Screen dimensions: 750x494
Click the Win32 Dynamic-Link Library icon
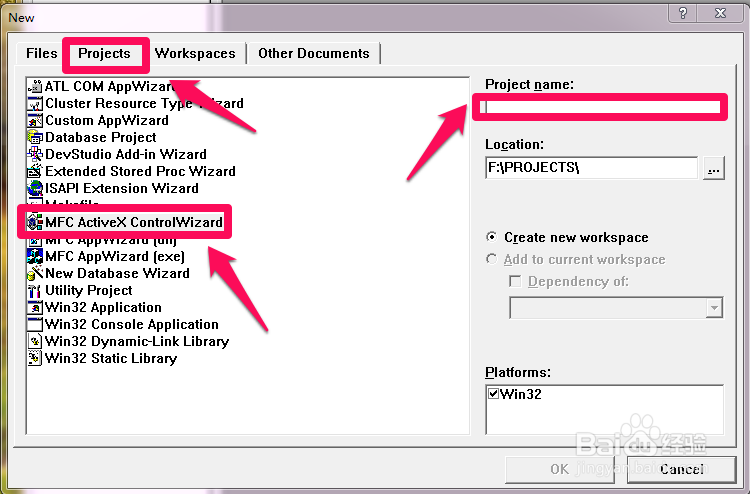[35, 341]
